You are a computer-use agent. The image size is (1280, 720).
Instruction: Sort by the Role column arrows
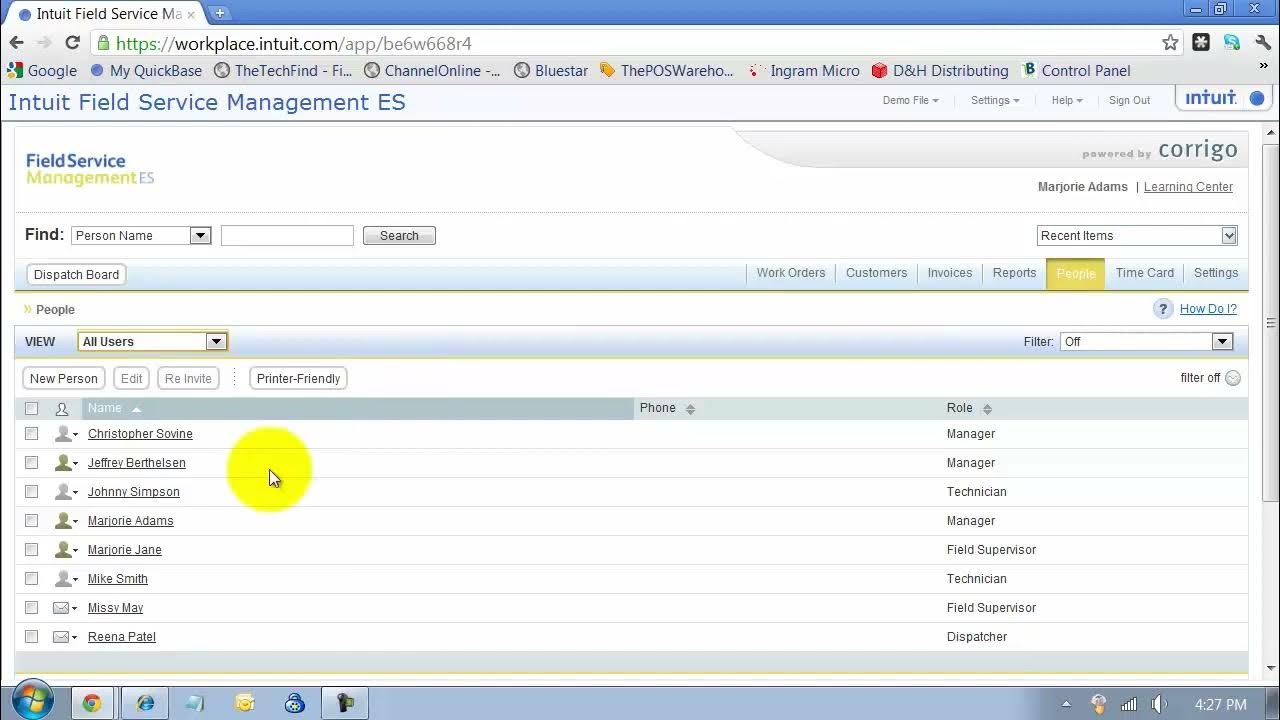(x=987, y=409)
